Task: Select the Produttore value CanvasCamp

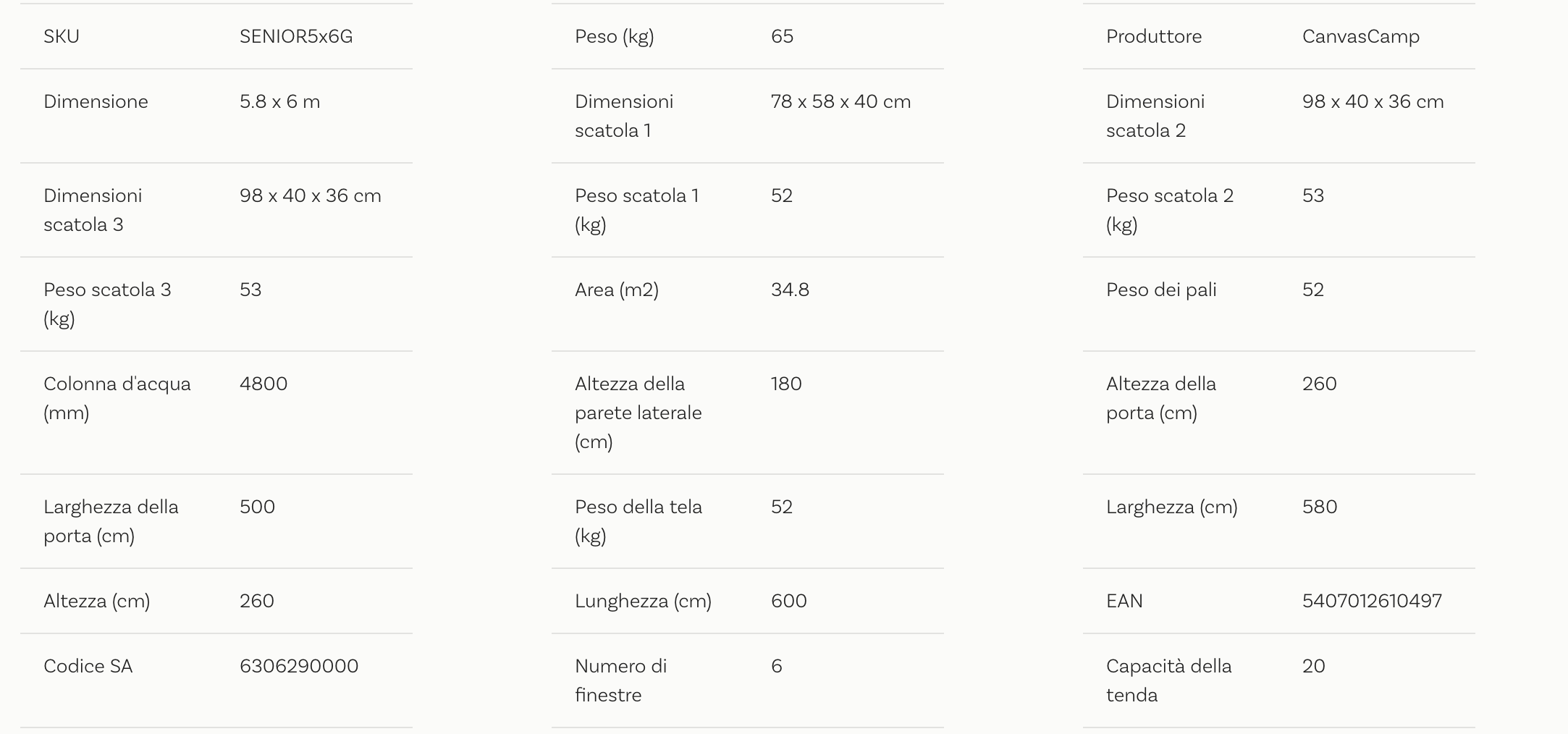Action: pos(1361,36)
